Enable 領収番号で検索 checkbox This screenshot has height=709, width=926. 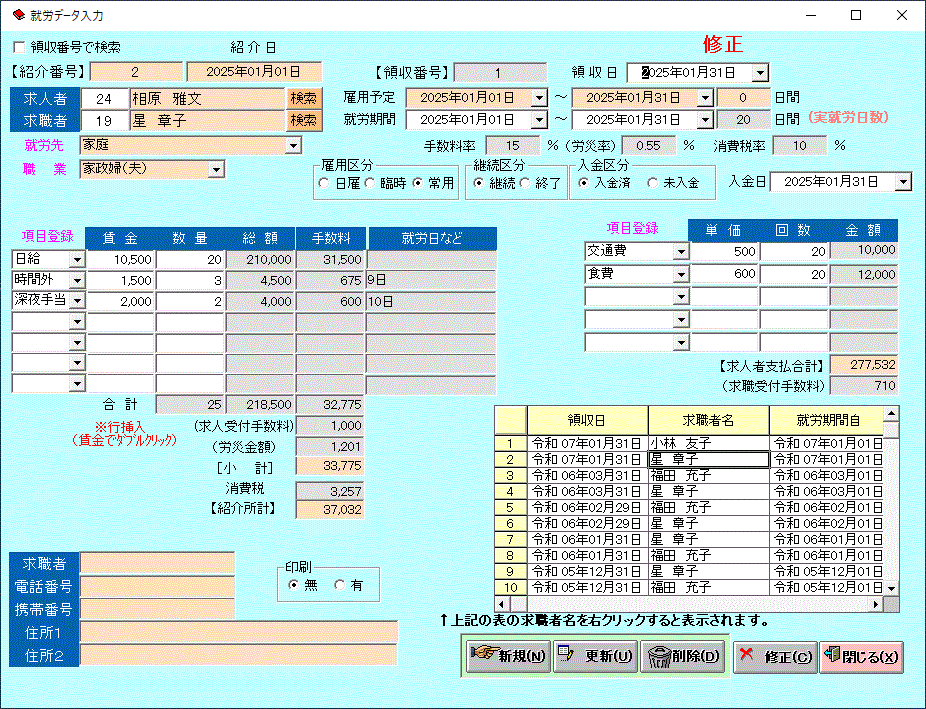click(x=19, y=47)
